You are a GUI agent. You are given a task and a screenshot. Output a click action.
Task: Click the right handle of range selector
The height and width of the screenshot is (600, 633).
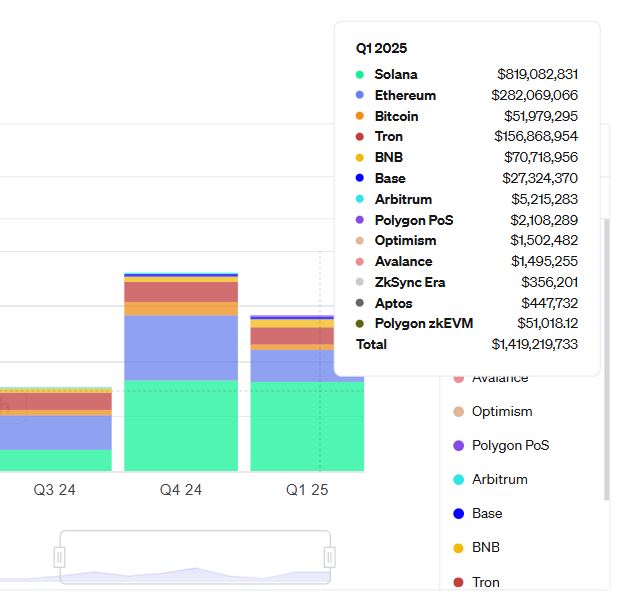(x=329, y=557)
